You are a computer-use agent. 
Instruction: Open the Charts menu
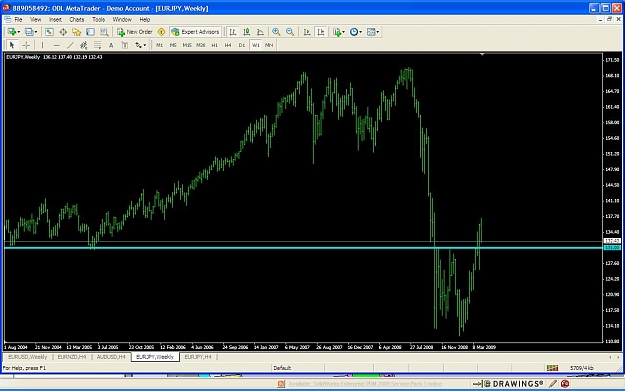pos(77,19)
